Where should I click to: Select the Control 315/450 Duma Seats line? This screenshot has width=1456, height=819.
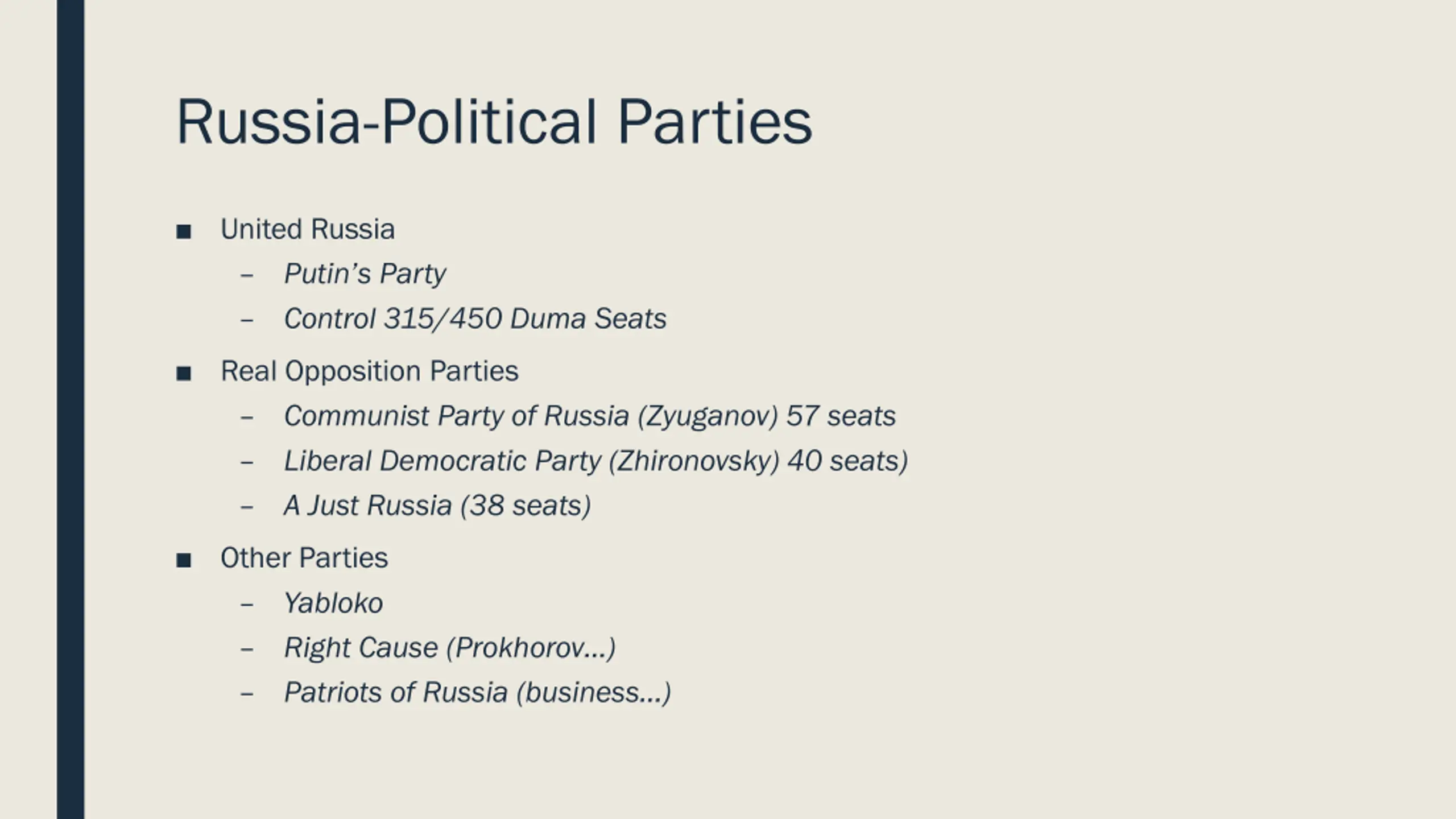coord(475,318)
